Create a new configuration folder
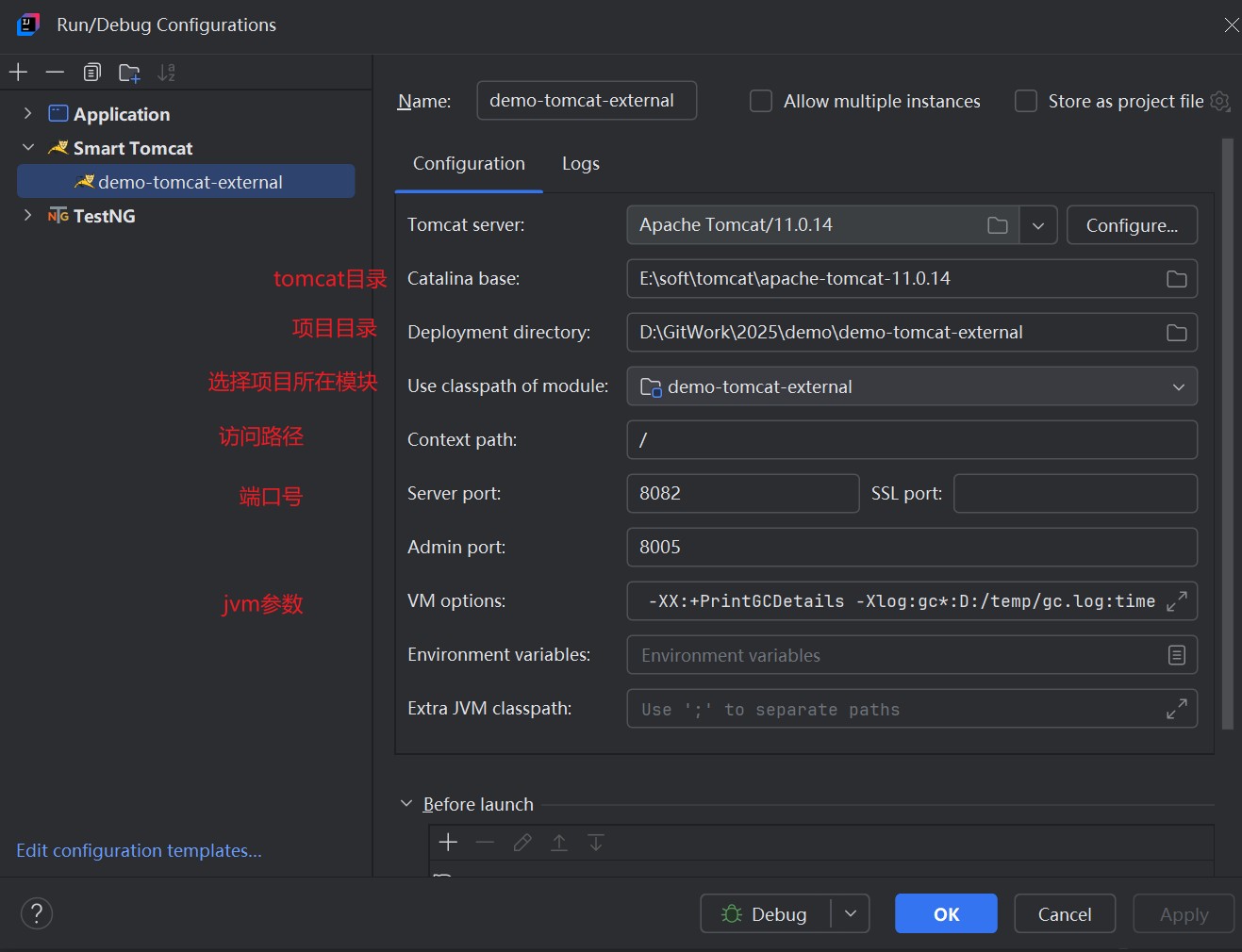 tap(129, 72)
